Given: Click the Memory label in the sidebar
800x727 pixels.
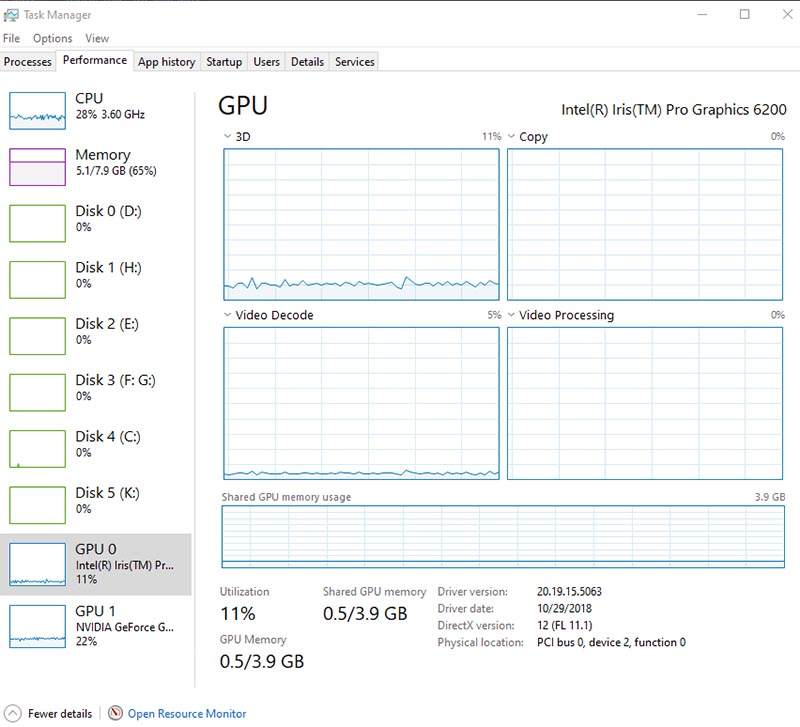Looking at the screenshot, I should 103,155.
